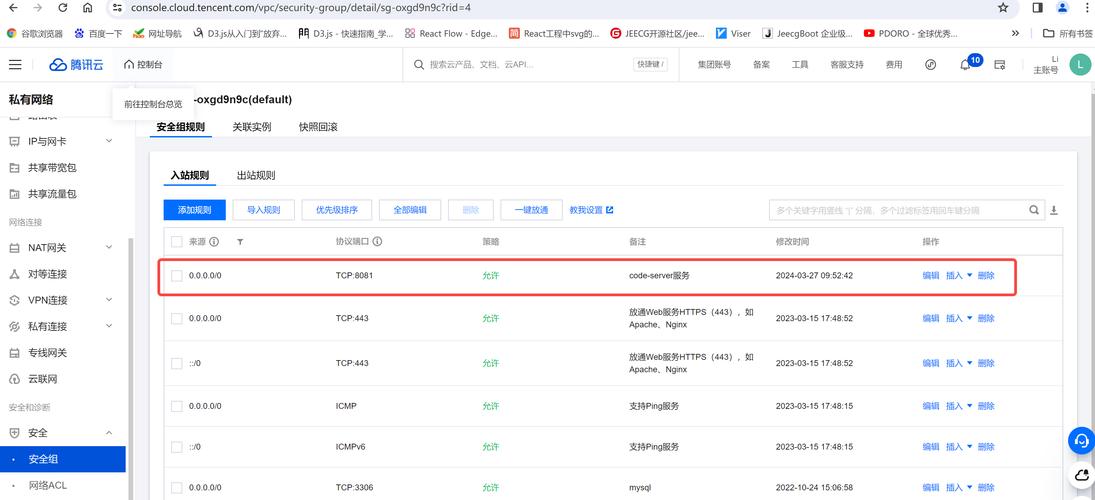The width and height of the screenshot is (1095, 500).
Task: Open 共享带宽包 in the sidebar
Action: pos(52,168)
